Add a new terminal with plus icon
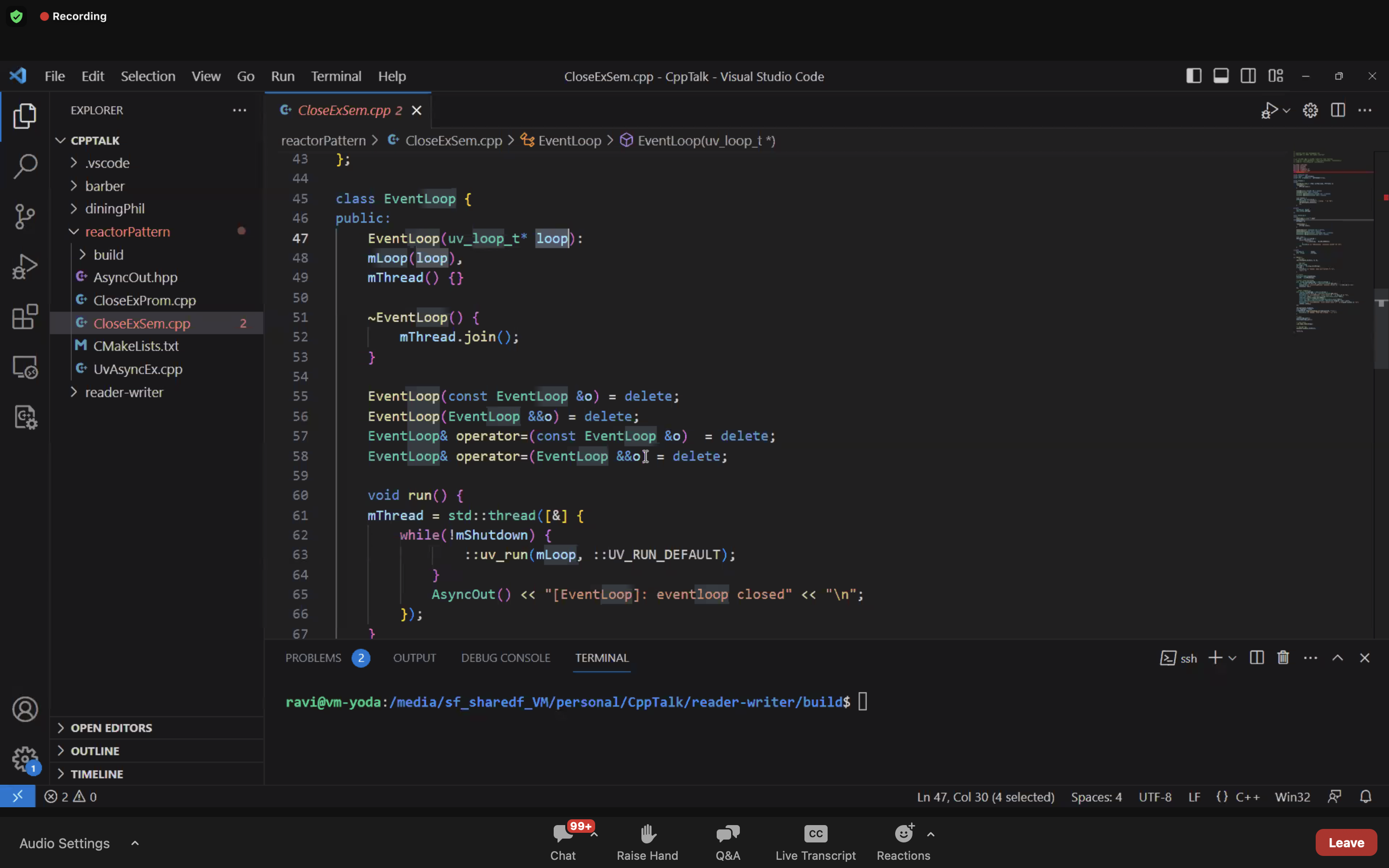 1215,658
